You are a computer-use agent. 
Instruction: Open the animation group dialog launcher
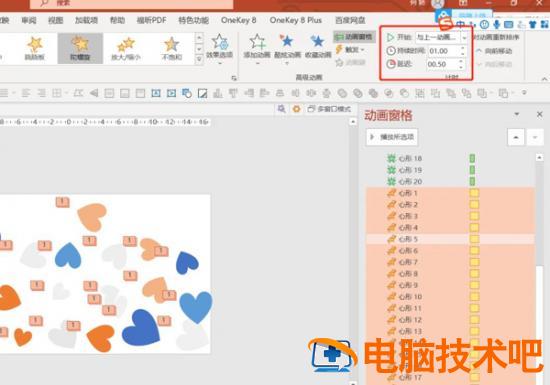click(234, 78)
